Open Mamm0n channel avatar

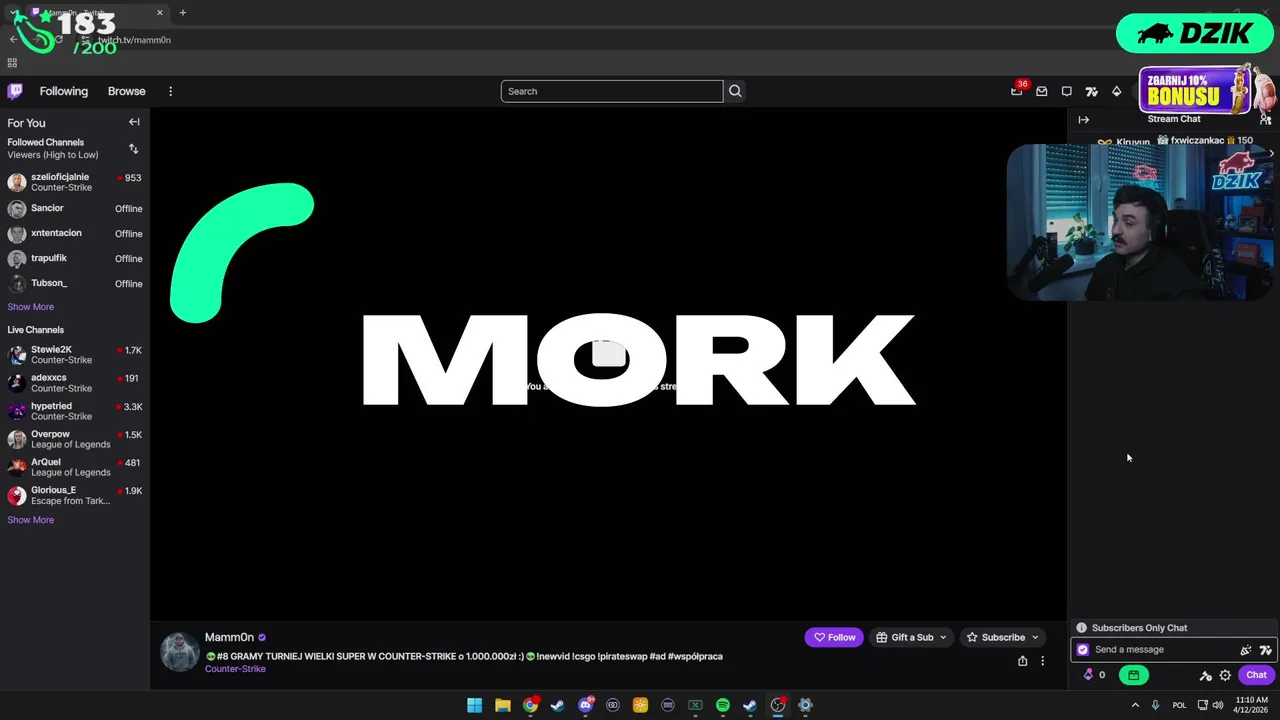(180, 652)
